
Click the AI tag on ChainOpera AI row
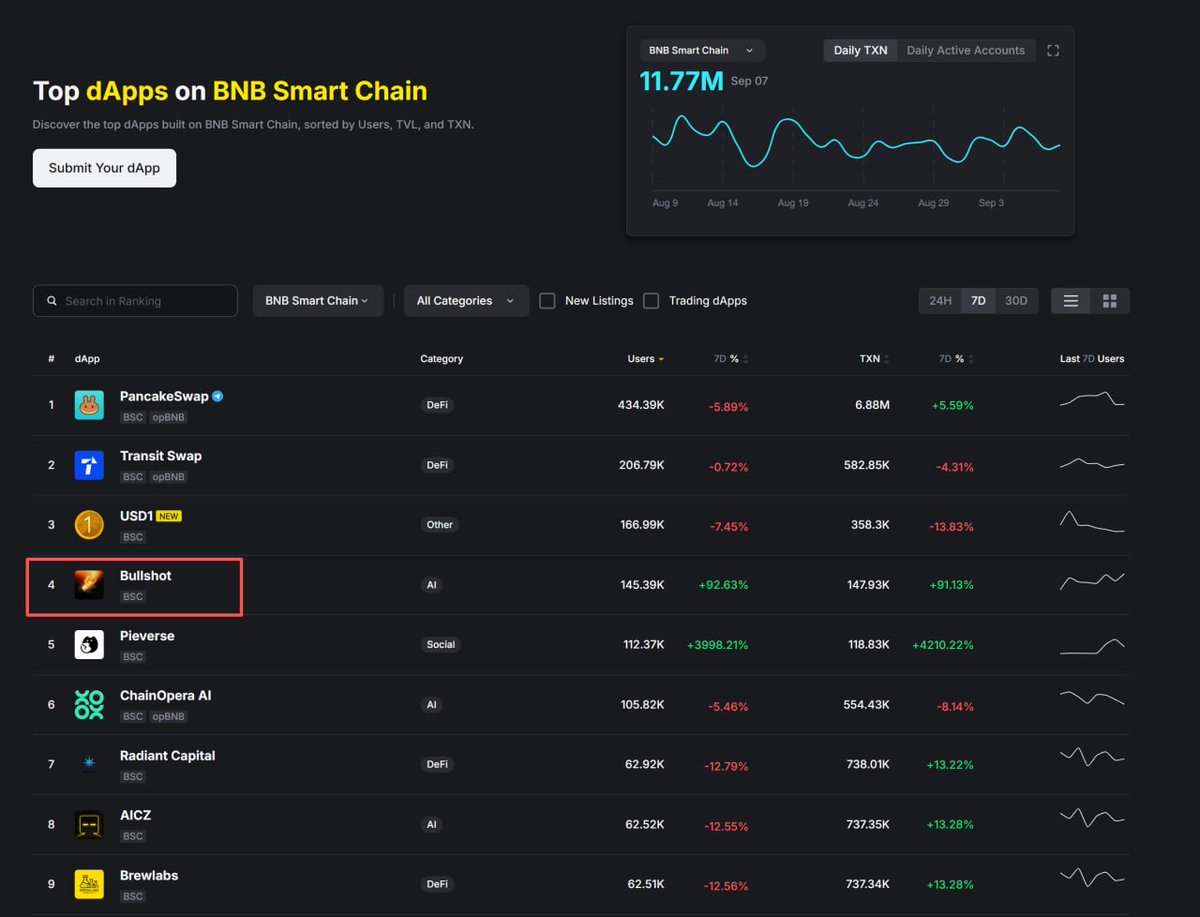pos(431,705)
